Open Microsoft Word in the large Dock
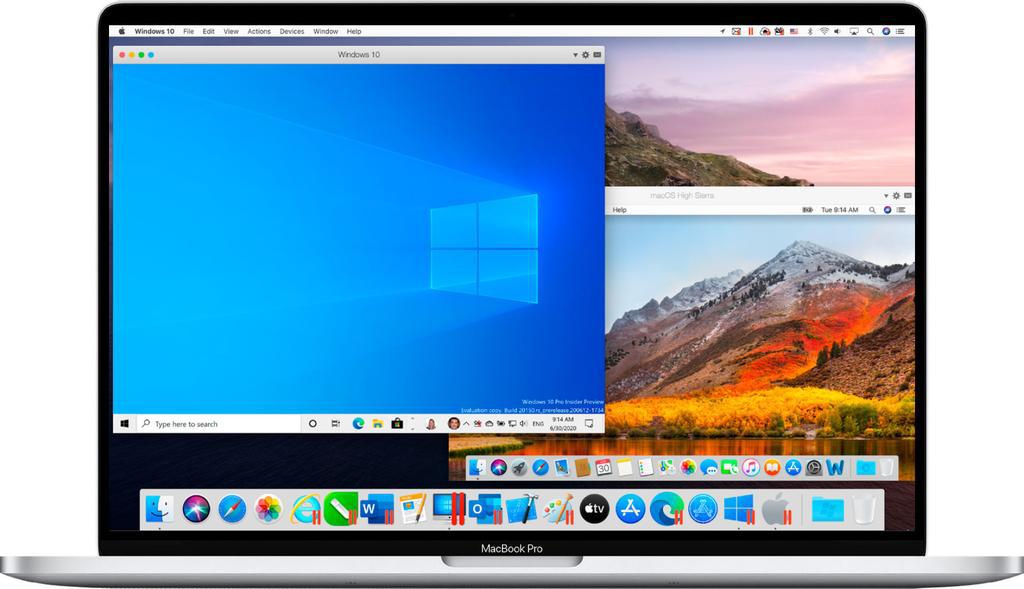The height and width of the screenshot is (589, 1024). pyautogui.click(x=377, y=509)
